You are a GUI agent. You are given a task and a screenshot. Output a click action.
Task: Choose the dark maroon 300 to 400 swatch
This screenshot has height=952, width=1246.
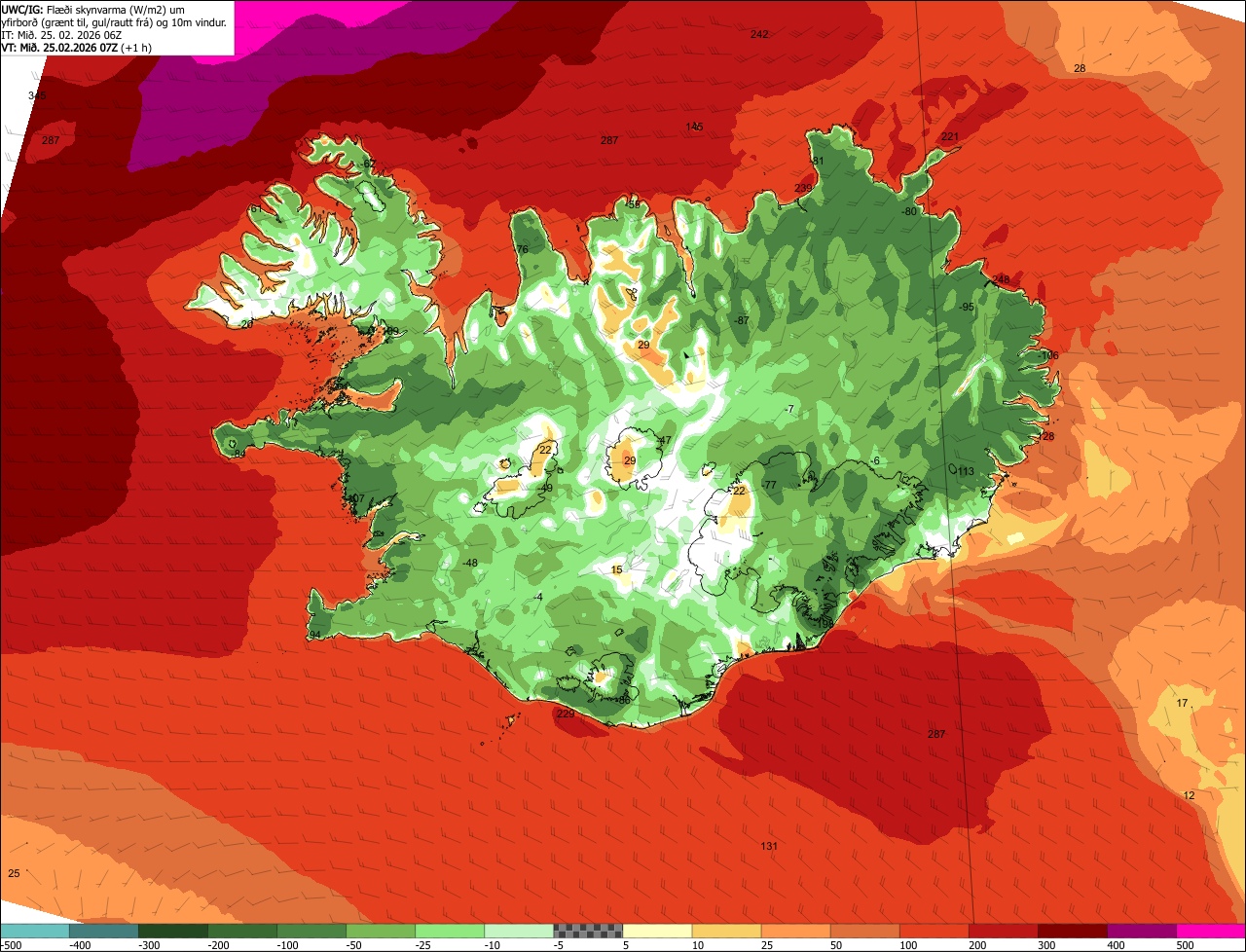1072,930
